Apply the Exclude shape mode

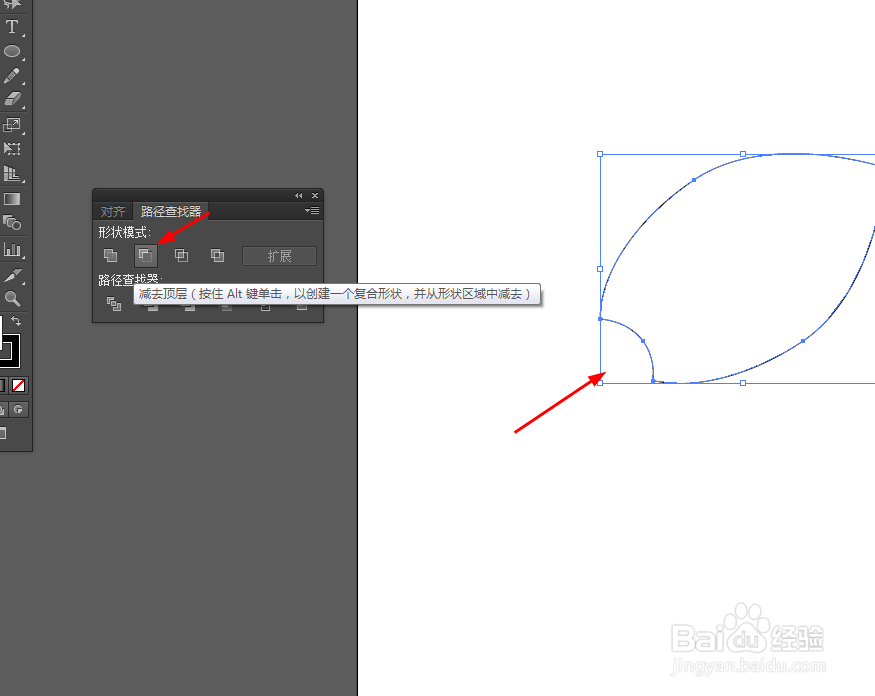tap(217, 256)
